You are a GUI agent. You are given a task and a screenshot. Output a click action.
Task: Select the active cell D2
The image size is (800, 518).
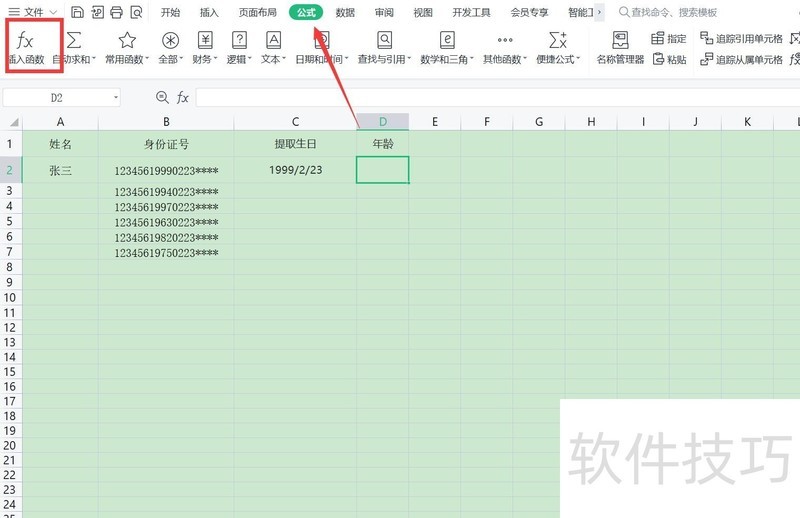(383, 170)
